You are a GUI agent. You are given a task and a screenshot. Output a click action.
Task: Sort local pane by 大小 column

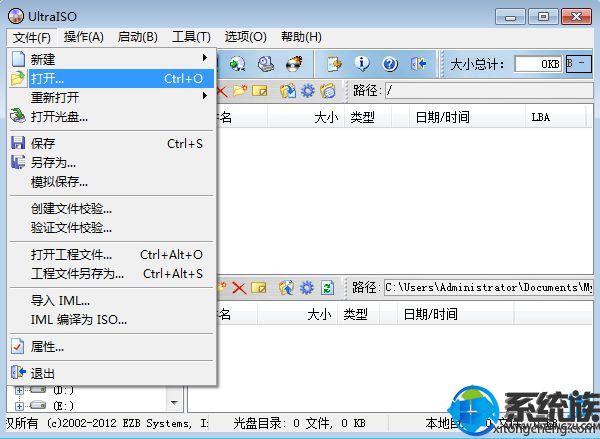click(x=297, y=315)
